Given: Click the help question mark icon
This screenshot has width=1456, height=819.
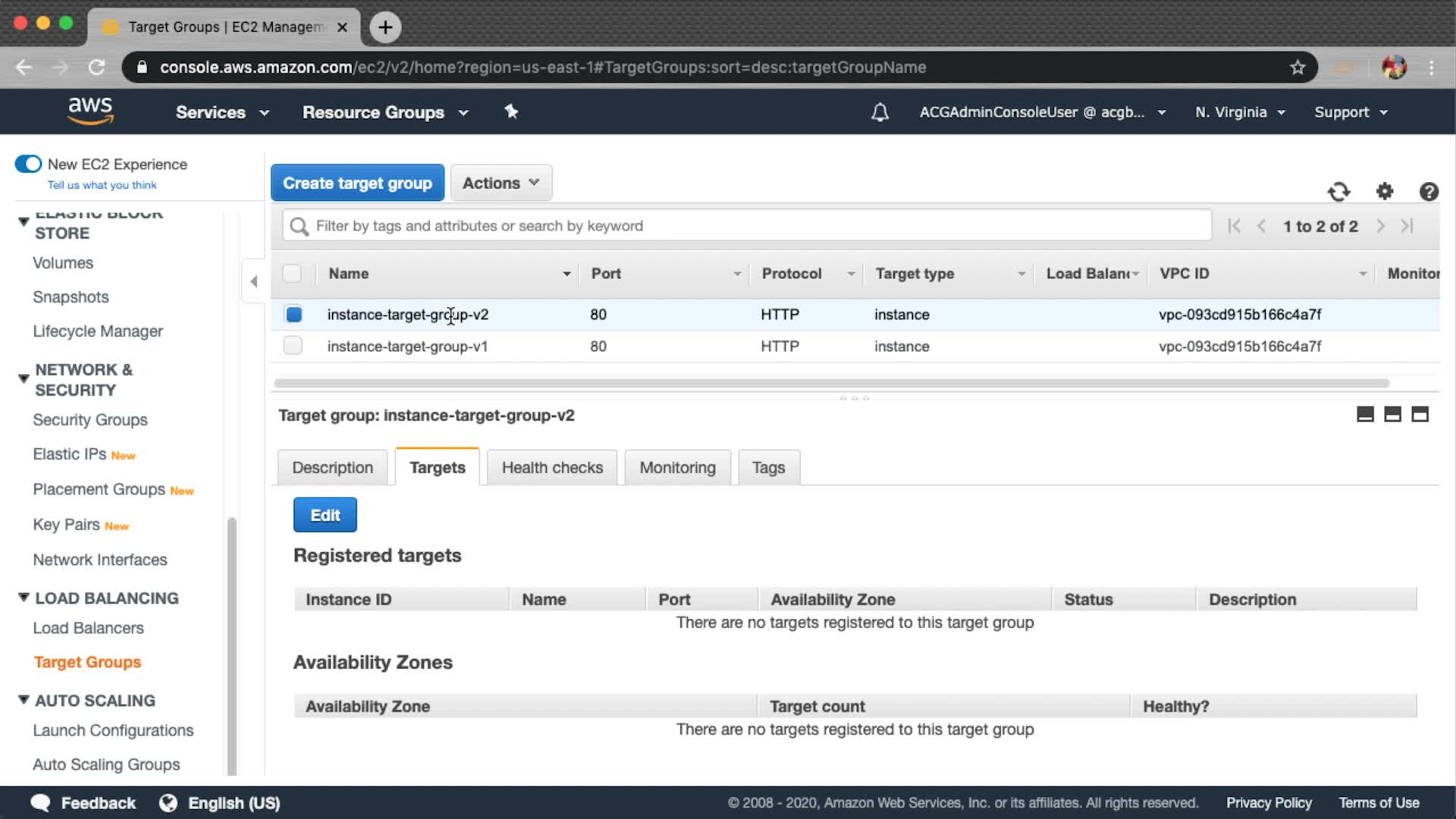Looking at the screenshot, I should point(1429,192).
